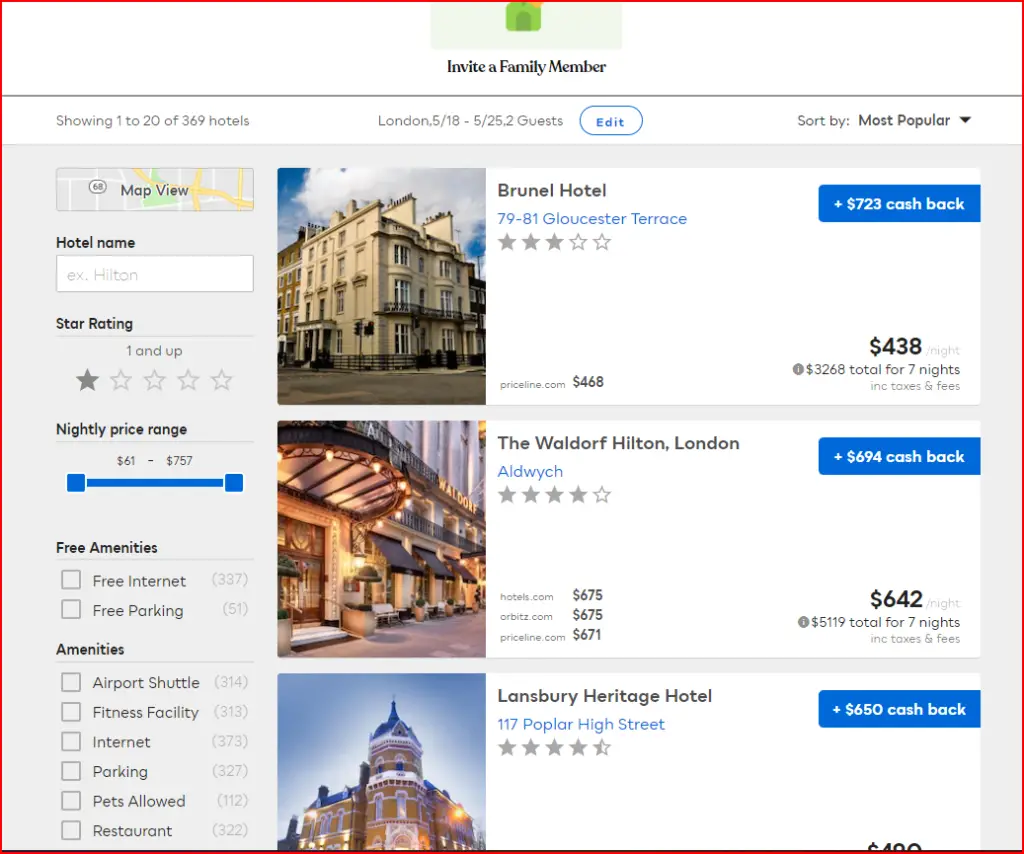
Task: Click the hotels.com $675 price
Action: coord(588,595)
